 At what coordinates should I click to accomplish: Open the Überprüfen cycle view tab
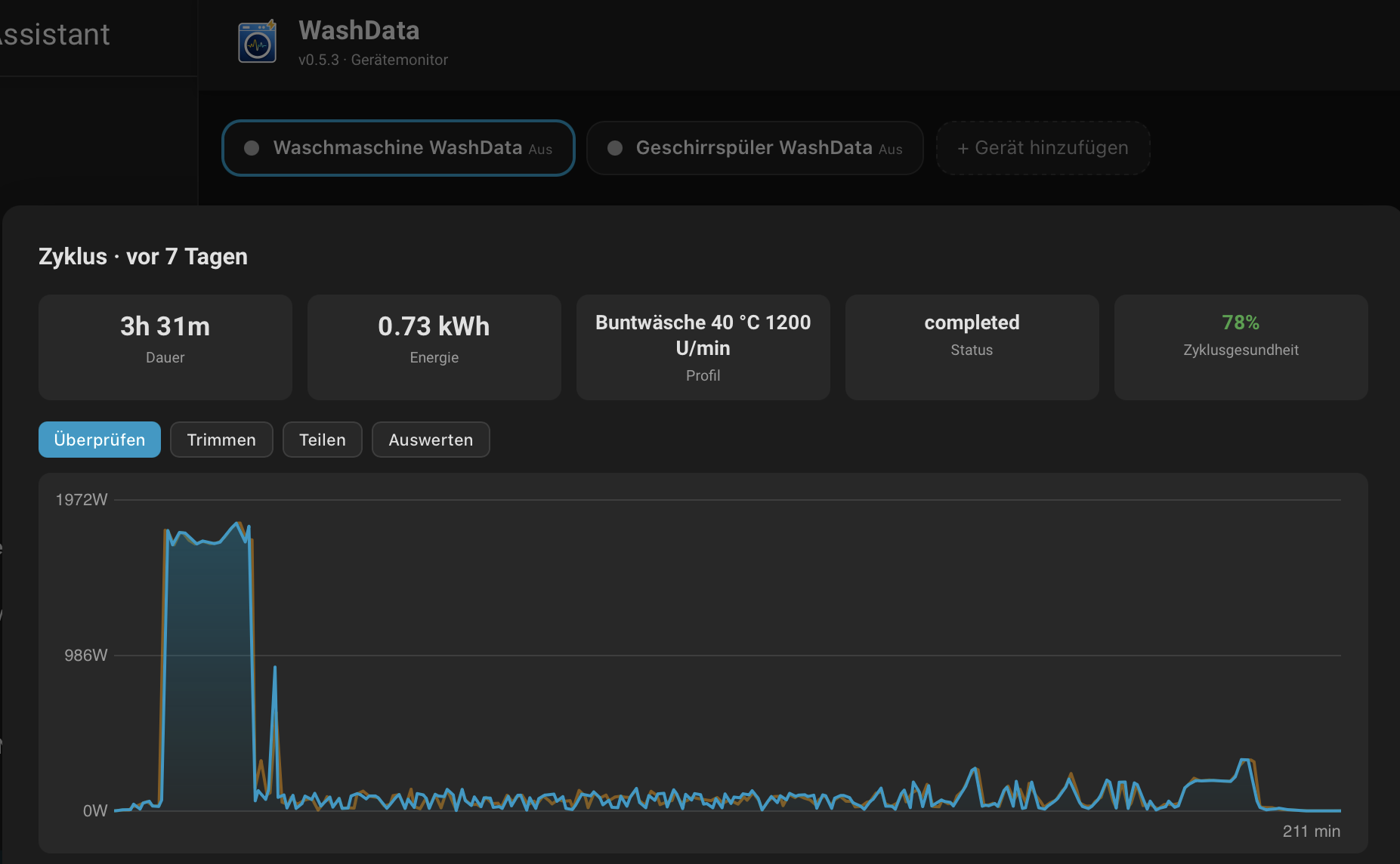[100, 440]
